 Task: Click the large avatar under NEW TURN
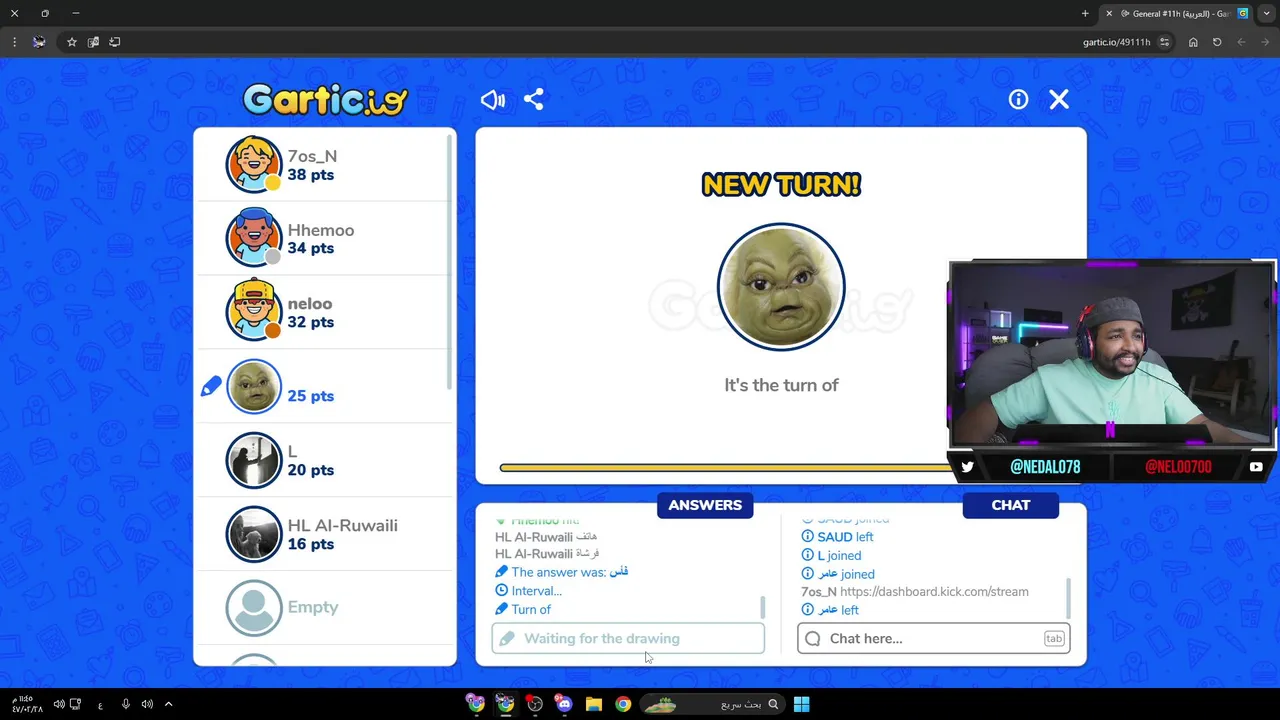tap(781, 287)
